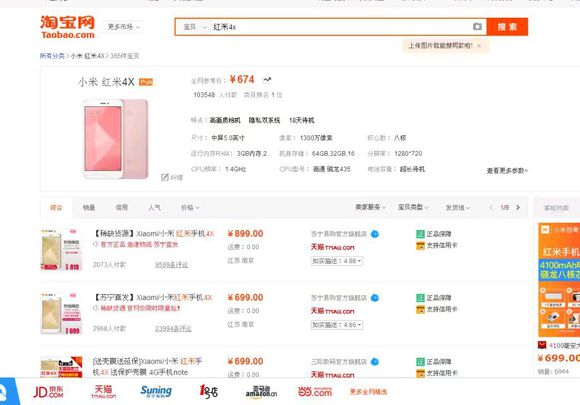The image size is (580, 405).
Task: Click the Tmall logo in the ¥899.00 row
Action: (333, 247)
